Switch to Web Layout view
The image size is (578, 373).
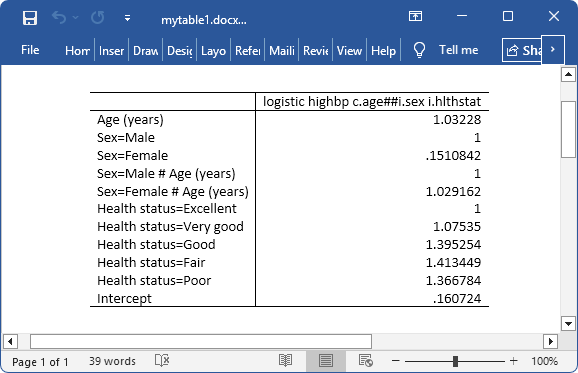(x=366, y=360)
